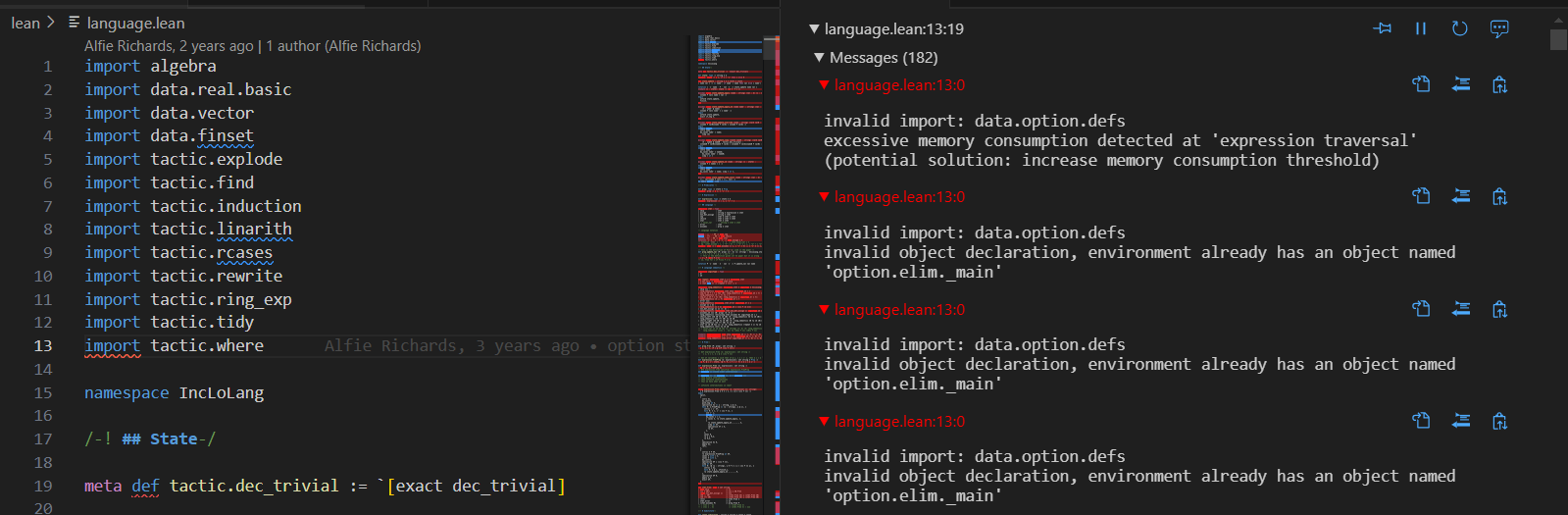Collapse the language.lean:13:19 section

(814, 29)
